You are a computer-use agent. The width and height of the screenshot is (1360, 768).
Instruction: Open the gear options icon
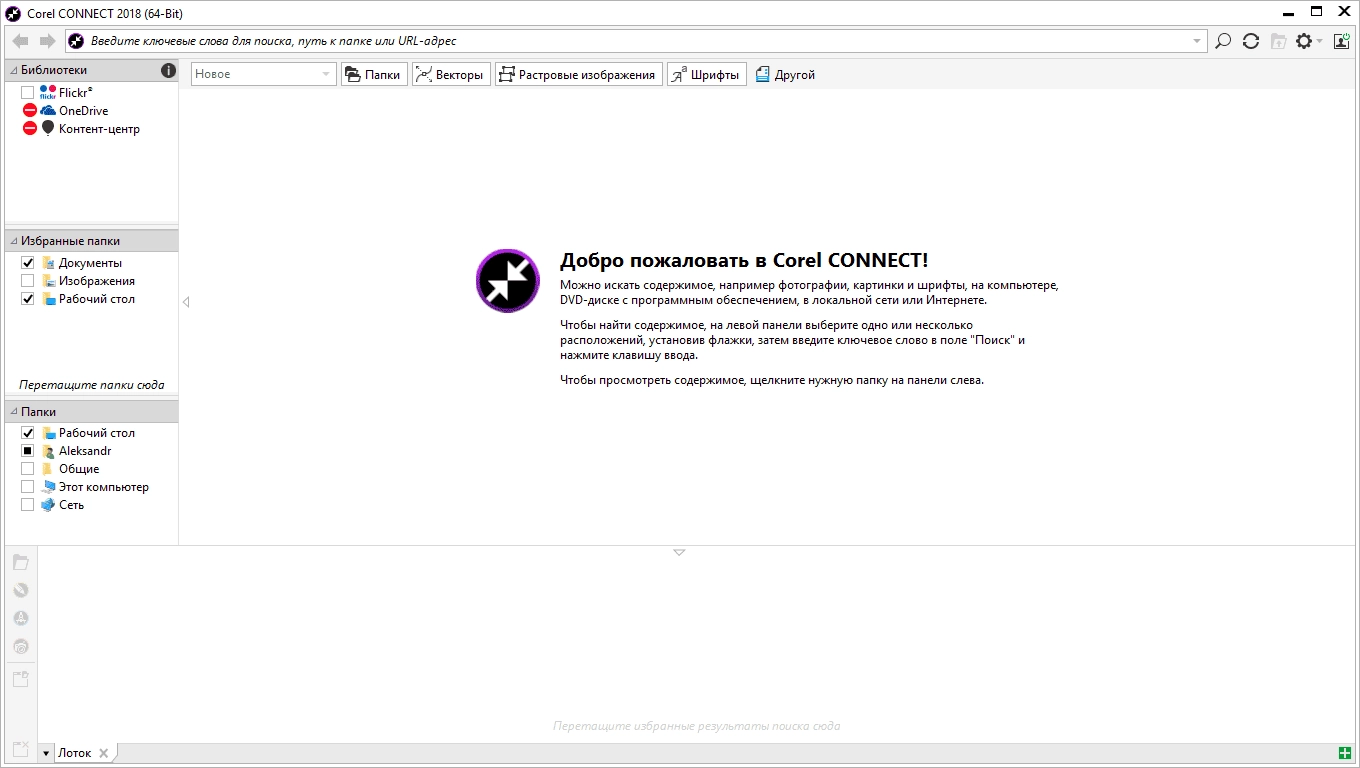click(x=1304, y=41)
